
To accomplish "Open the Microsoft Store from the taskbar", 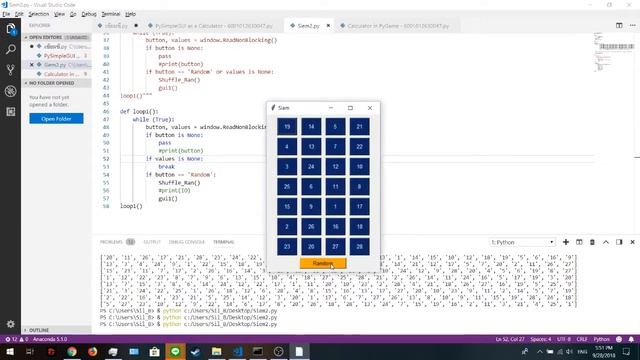I will [x=154, y=351].
